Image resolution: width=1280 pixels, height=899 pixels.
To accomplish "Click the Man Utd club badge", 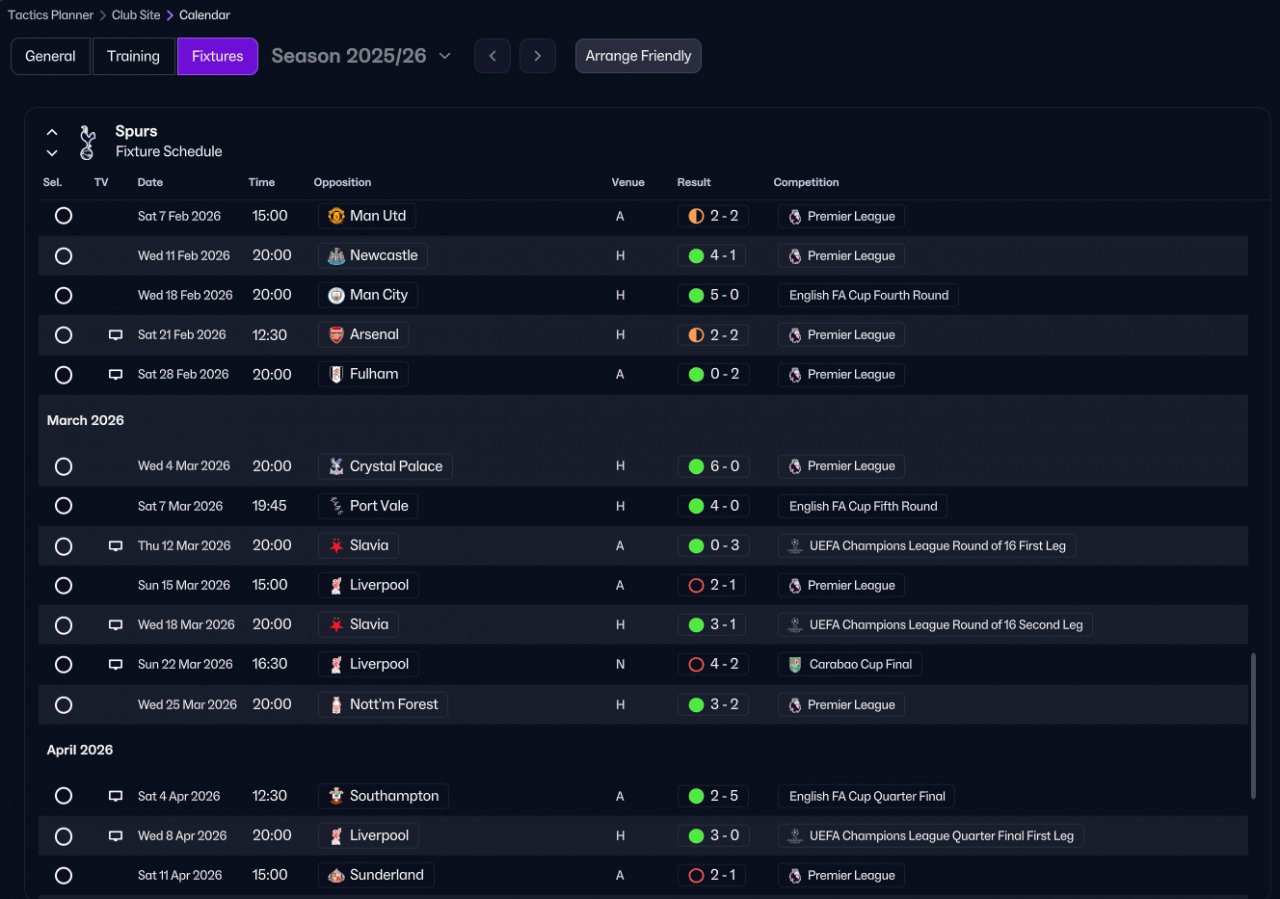I will pyautogui.click(x=336, y=216).
